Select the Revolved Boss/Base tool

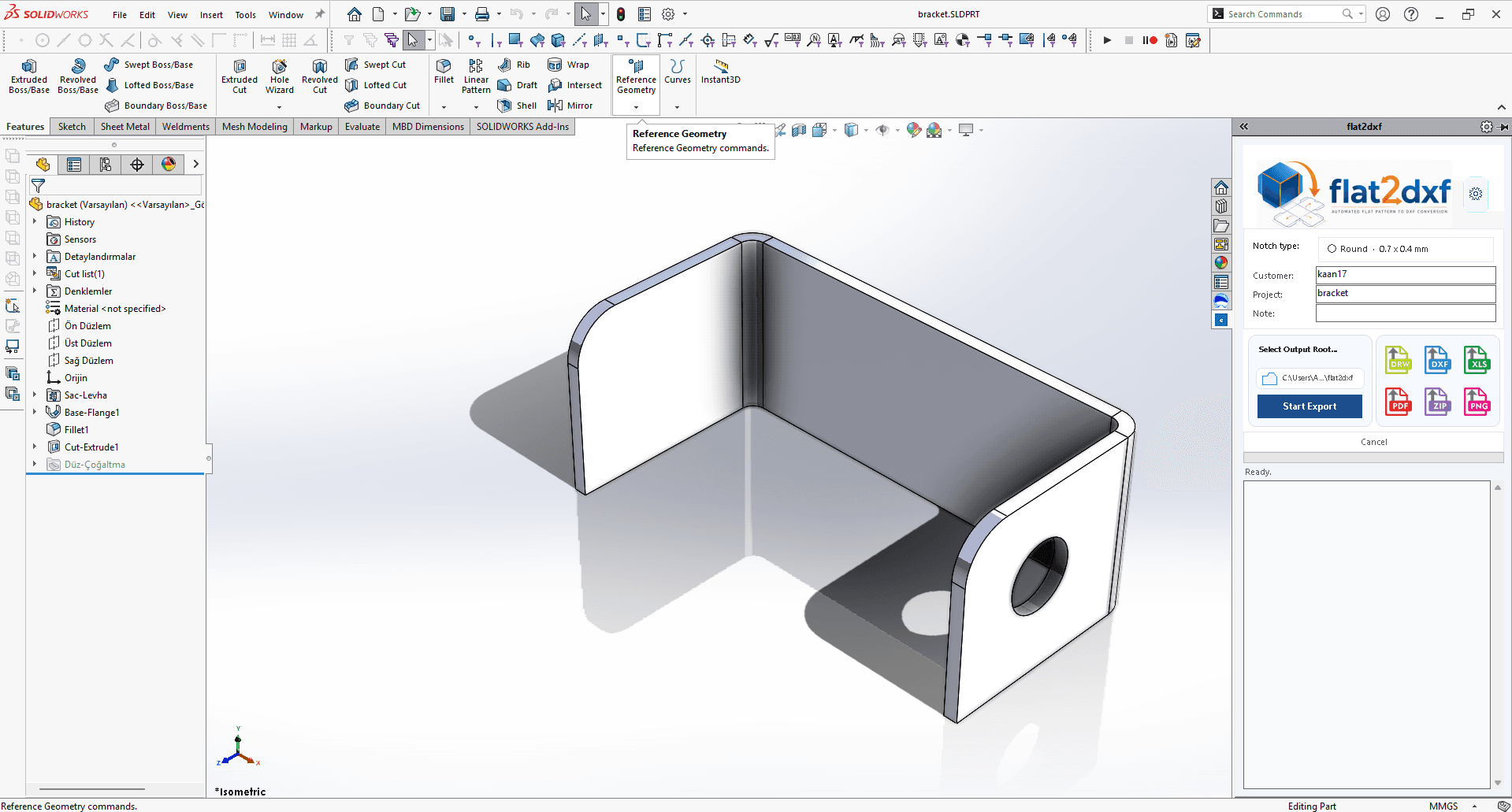(78, 76)
